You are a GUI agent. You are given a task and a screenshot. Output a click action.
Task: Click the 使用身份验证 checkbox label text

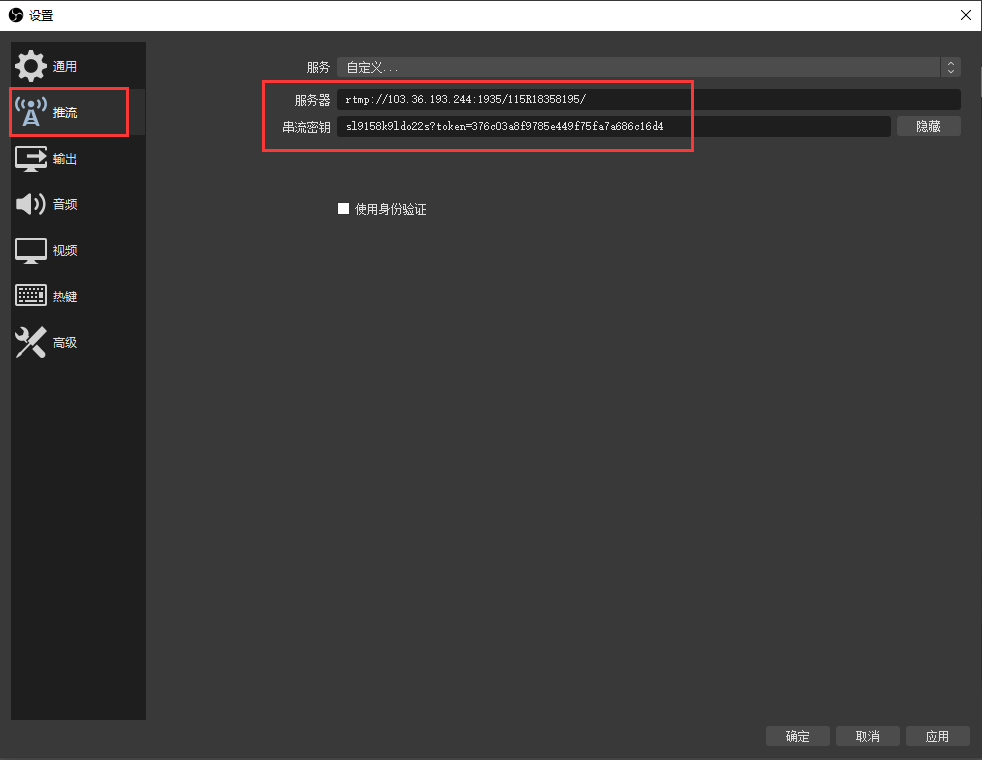pyautogui.click(x=390, y=209)
